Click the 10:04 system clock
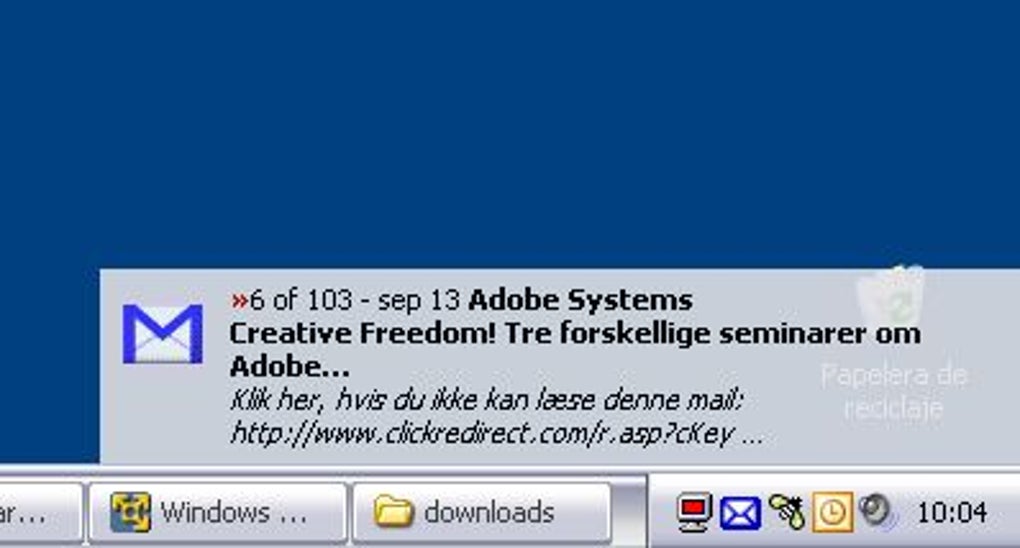Image resolution: width=1020 pixels, height=548 pixels. tap(952, 513)
